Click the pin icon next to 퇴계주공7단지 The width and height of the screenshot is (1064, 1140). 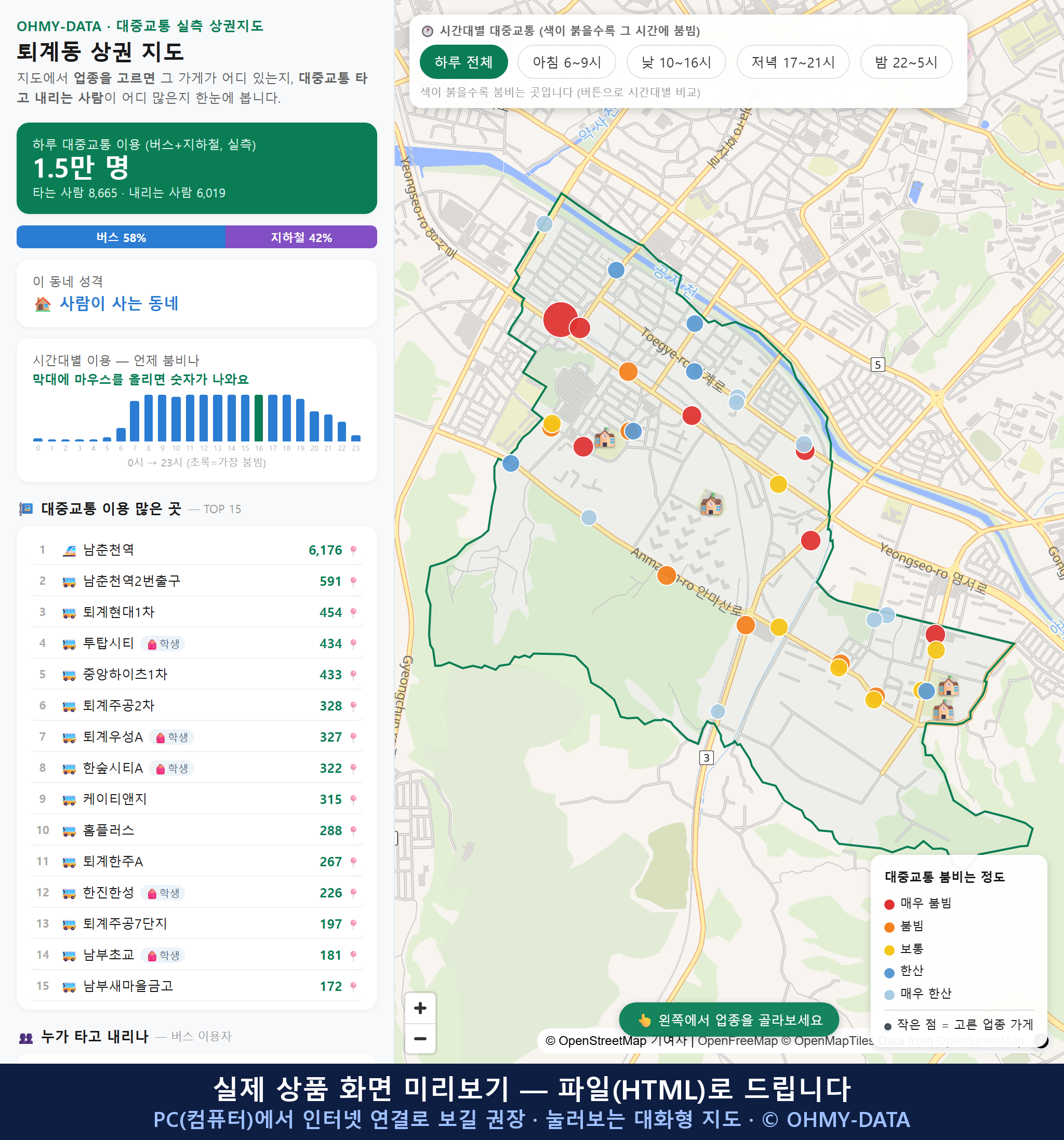point(353,924)
